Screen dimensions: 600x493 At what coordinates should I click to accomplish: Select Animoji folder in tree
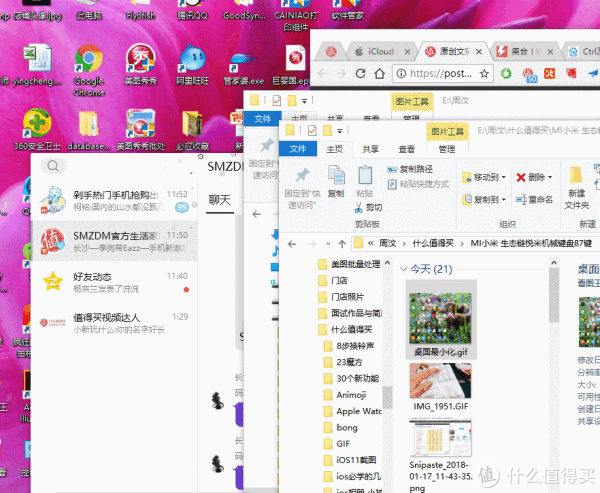pyautogui.click(x=345, y=395)
